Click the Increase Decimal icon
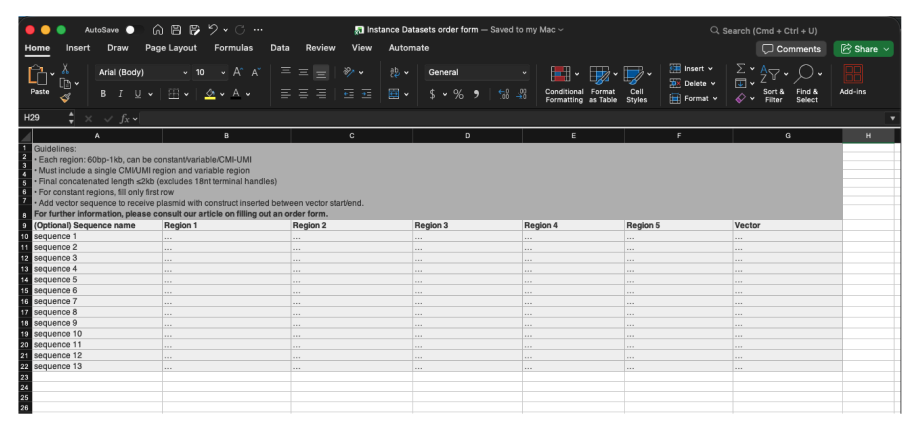The width and height of the screenshot is (921, 439). click(503, 94)
